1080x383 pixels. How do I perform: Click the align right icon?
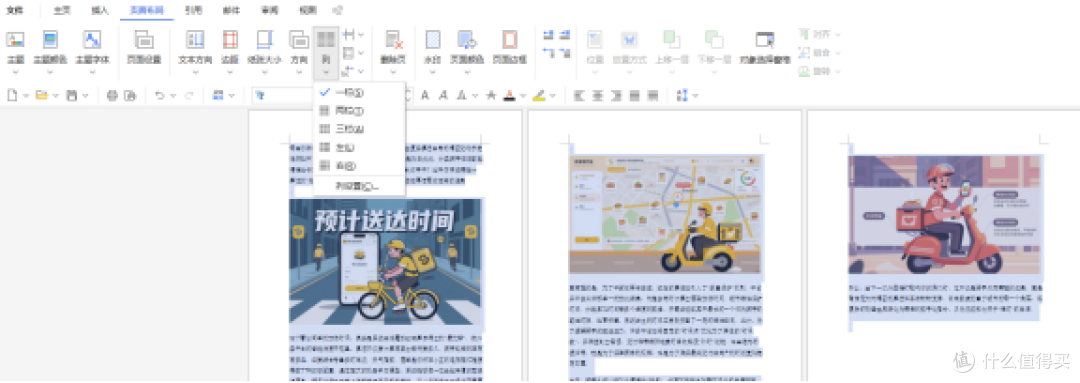[x=616, y=95]
